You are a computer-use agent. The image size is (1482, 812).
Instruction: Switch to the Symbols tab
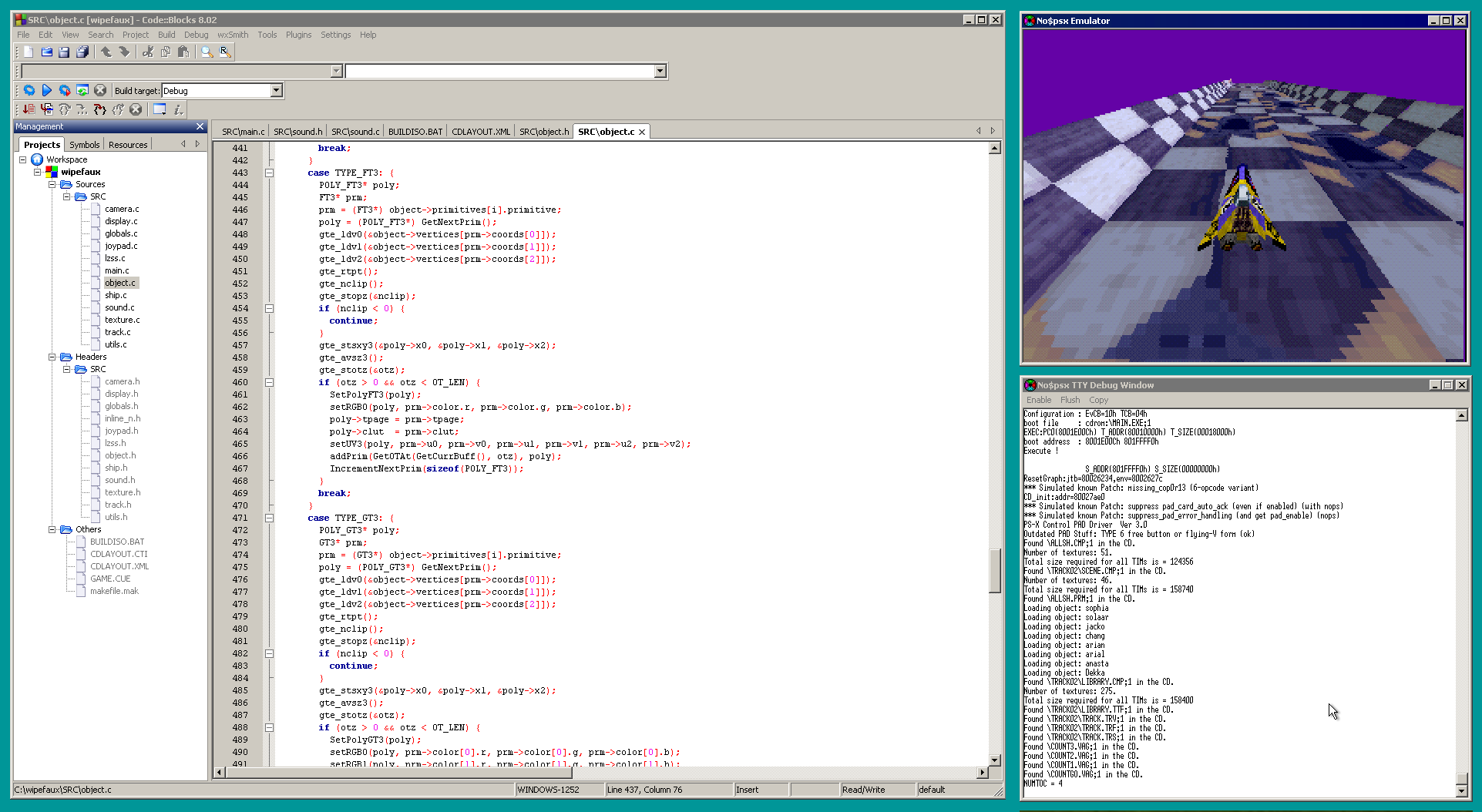(x=84, y=144)
